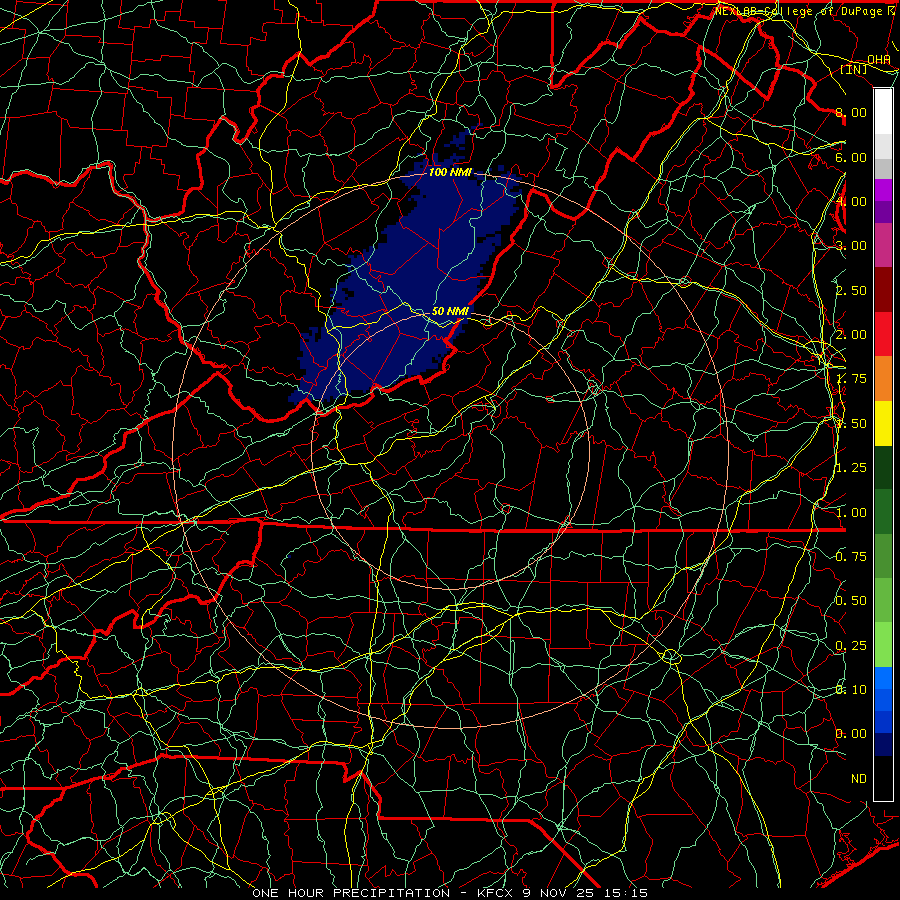The height and width of the screenshot is (900, 900).
Task: Click the 1.75 legend value
Action: [x=852, y=379]
